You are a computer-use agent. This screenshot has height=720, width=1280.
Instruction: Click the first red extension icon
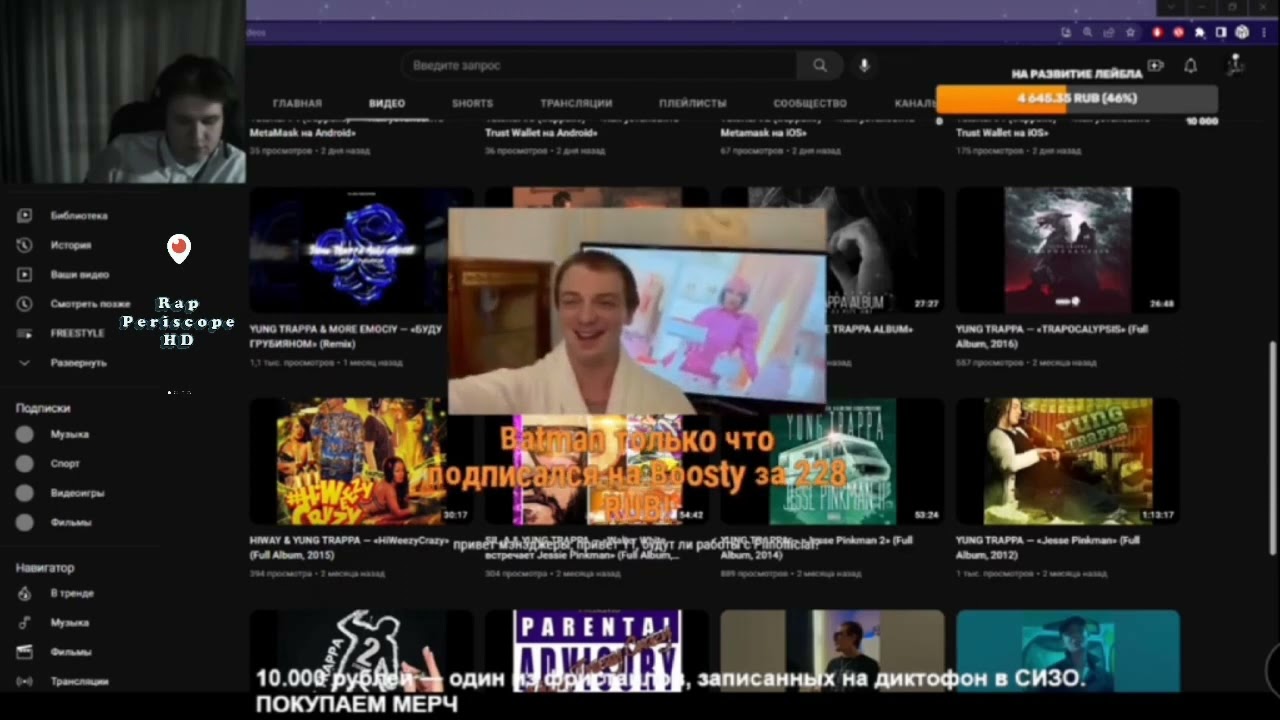1157,32
